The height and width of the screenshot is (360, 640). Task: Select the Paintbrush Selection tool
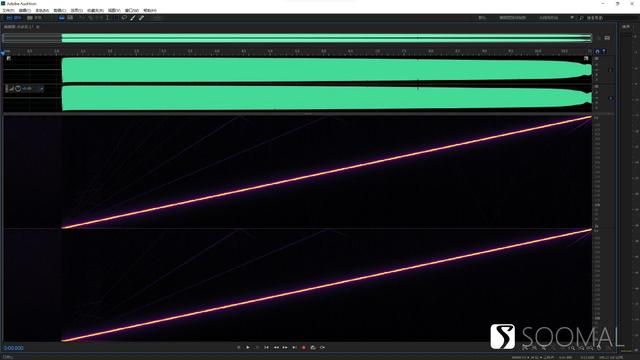pos(133,18)
